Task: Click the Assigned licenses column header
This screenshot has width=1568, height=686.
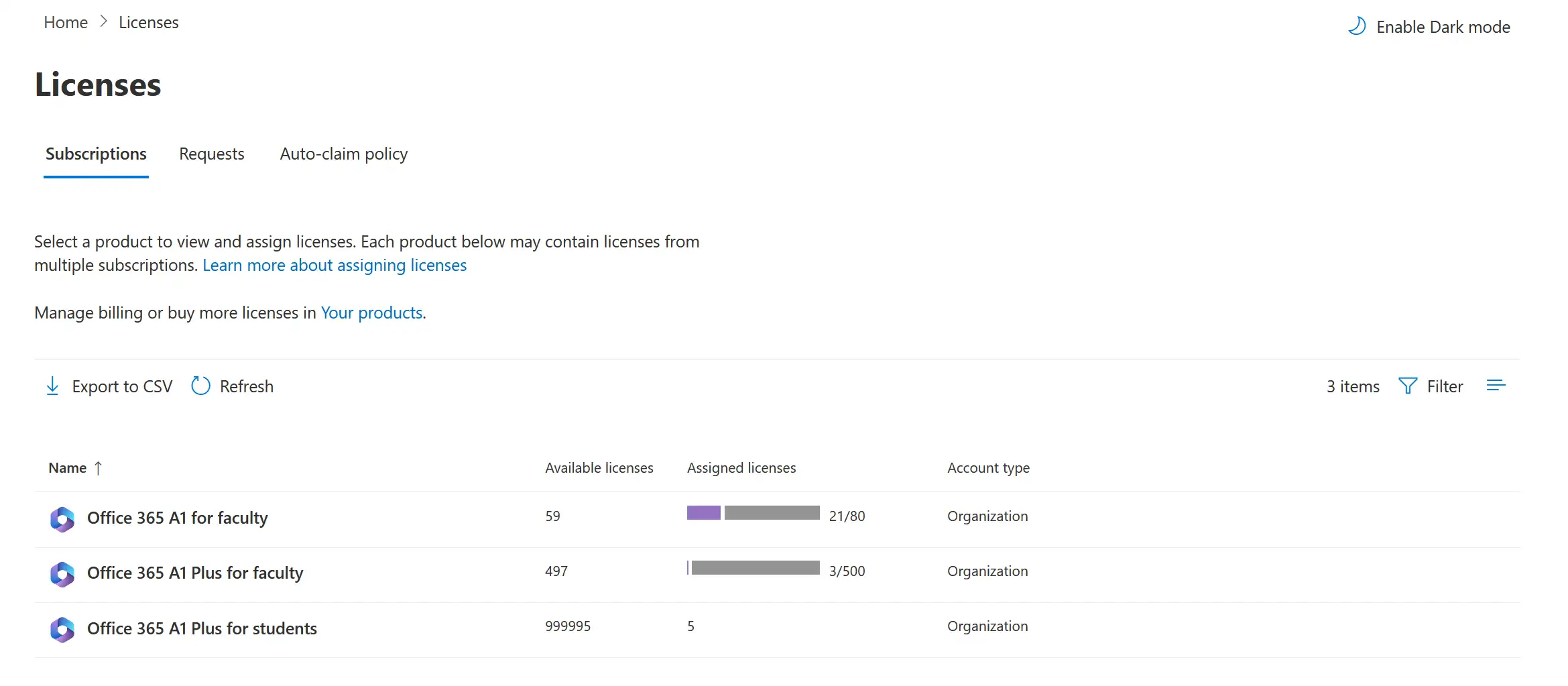Action: [741, 468]
